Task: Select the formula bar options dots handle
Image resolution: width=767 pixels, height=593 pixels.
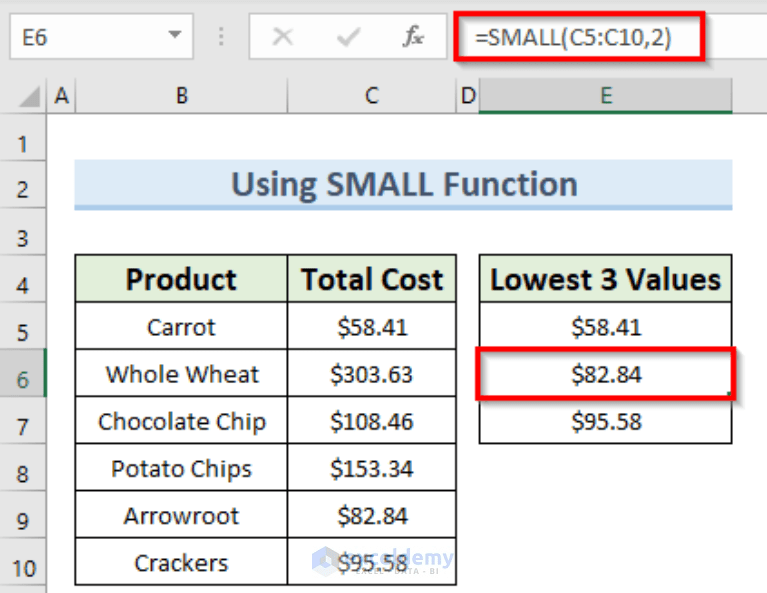Action: pos(221,37)
